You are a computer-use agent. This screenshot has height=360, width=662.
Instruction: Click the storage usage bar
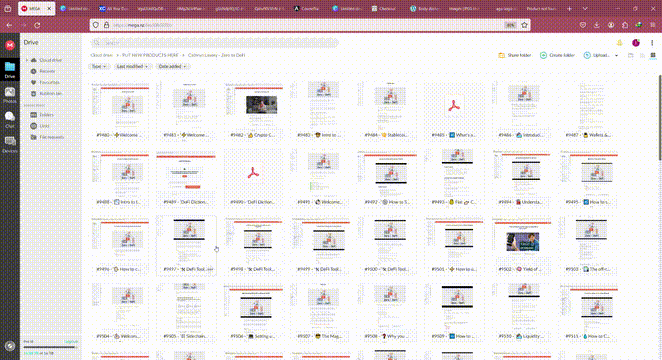(50, 347)
